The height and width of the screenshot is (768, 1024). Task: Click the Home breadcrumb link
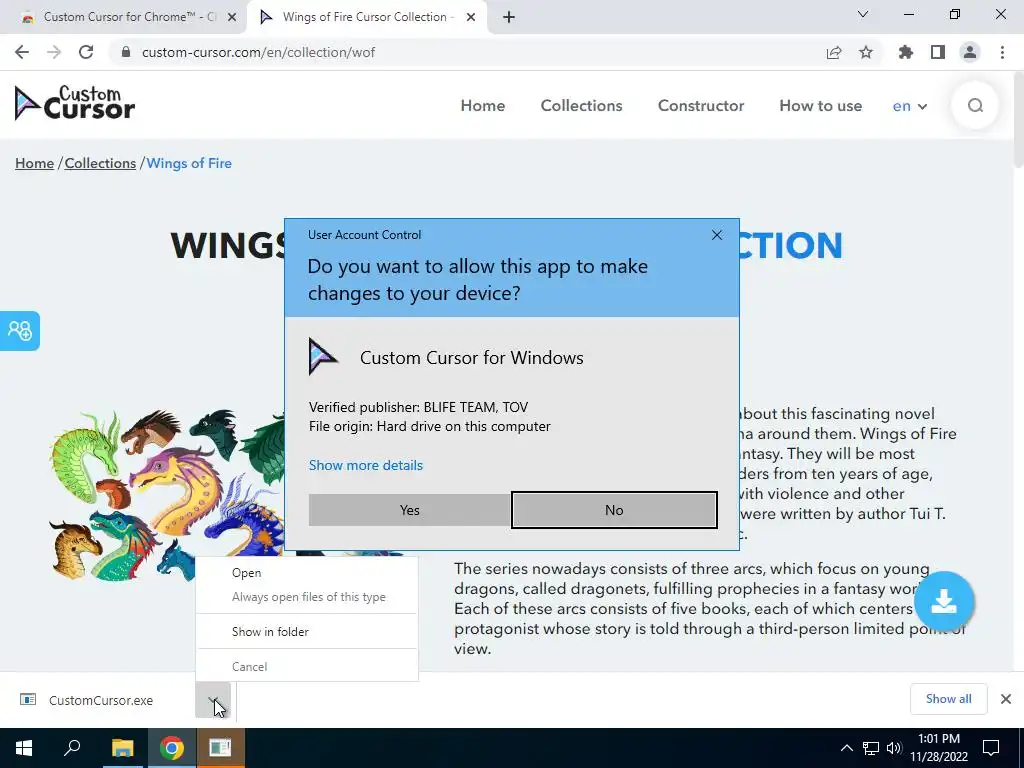35,163
